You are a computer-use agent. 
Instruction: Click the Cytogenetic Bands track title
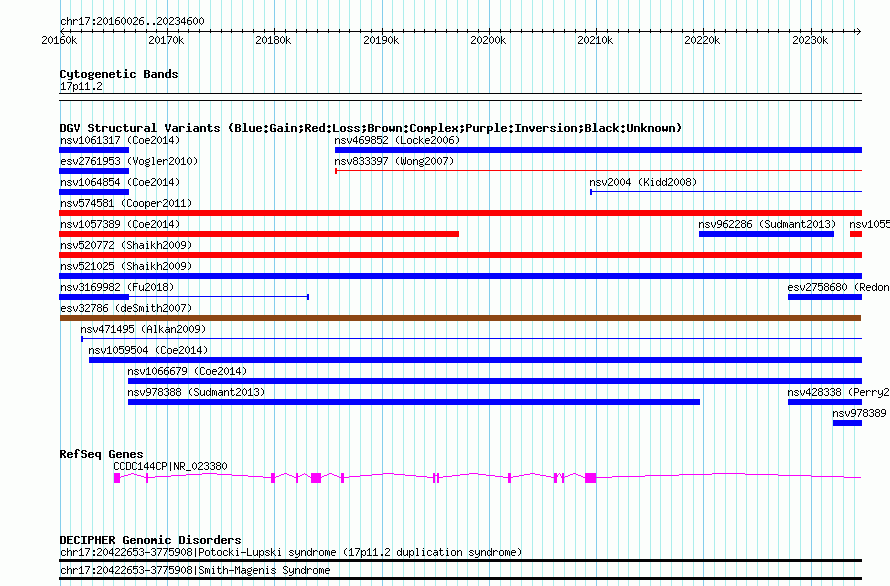click(x=119, y=74)
